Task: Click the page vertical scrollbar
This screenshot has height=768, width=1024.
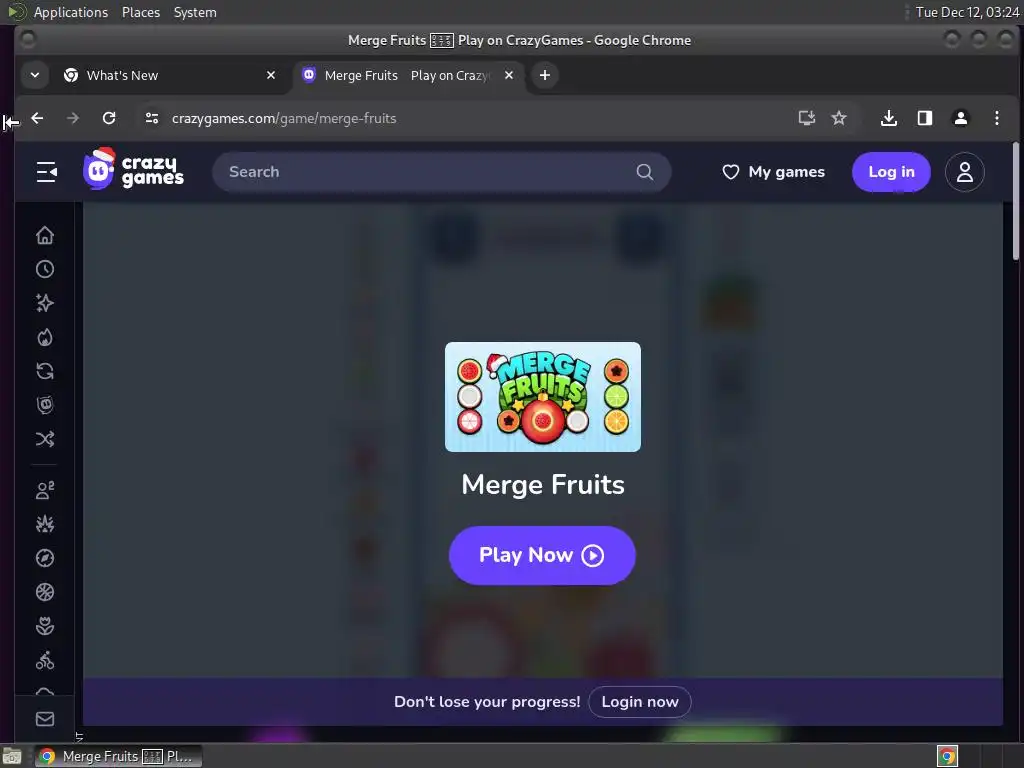Action: [1016, 202]
